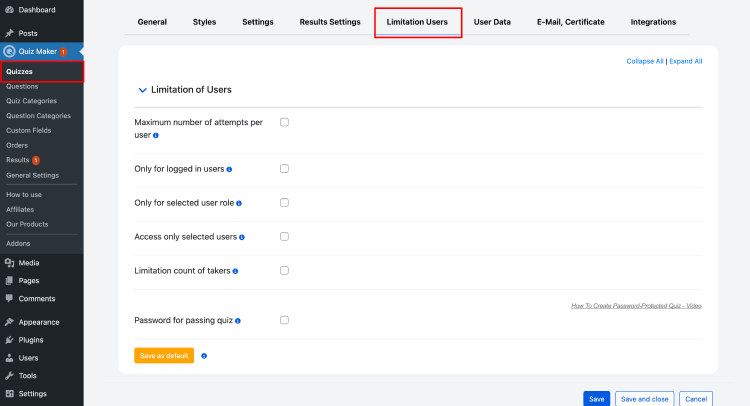Click info icon for Access only selected users

tap(242, 237)
